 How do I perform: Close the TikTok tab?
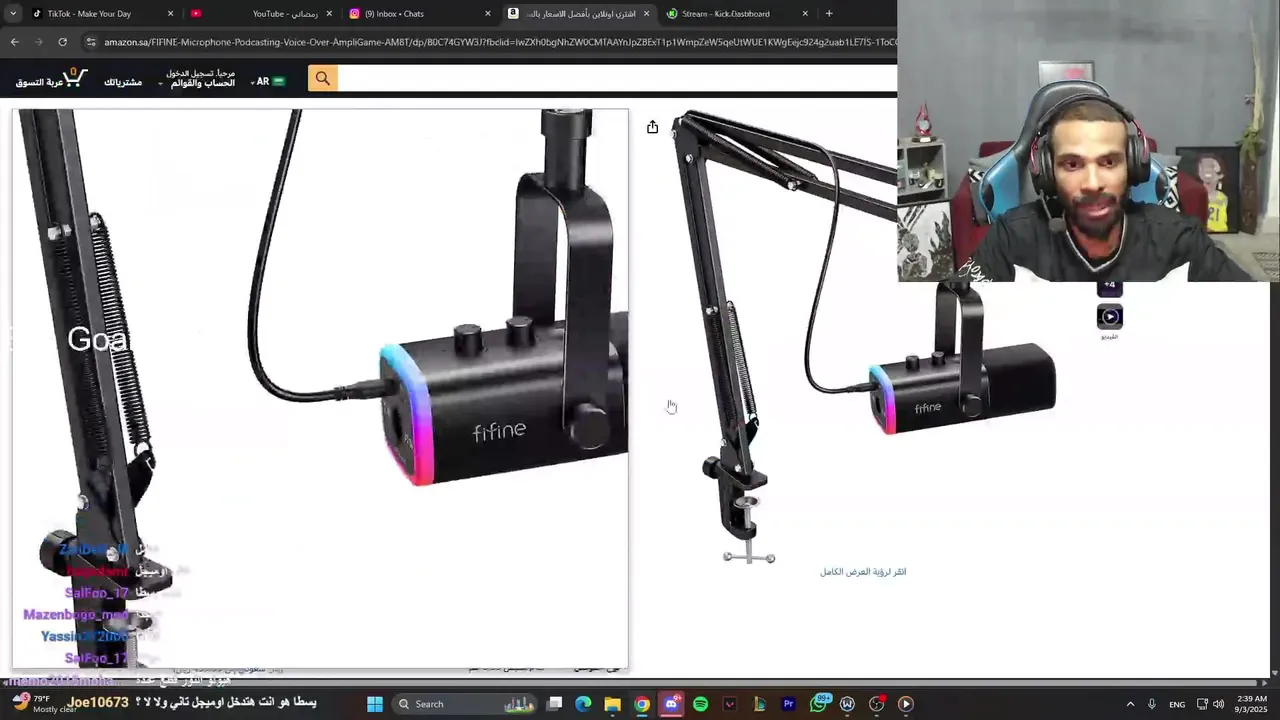170,14
